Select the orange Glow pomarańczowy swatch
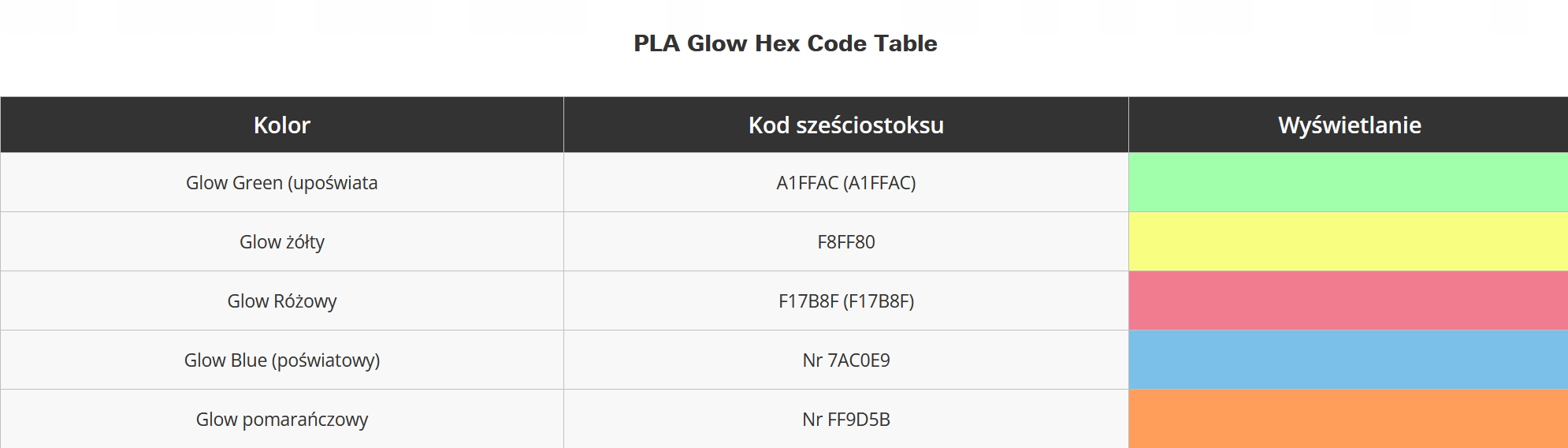 click(x=1348, y=418)
